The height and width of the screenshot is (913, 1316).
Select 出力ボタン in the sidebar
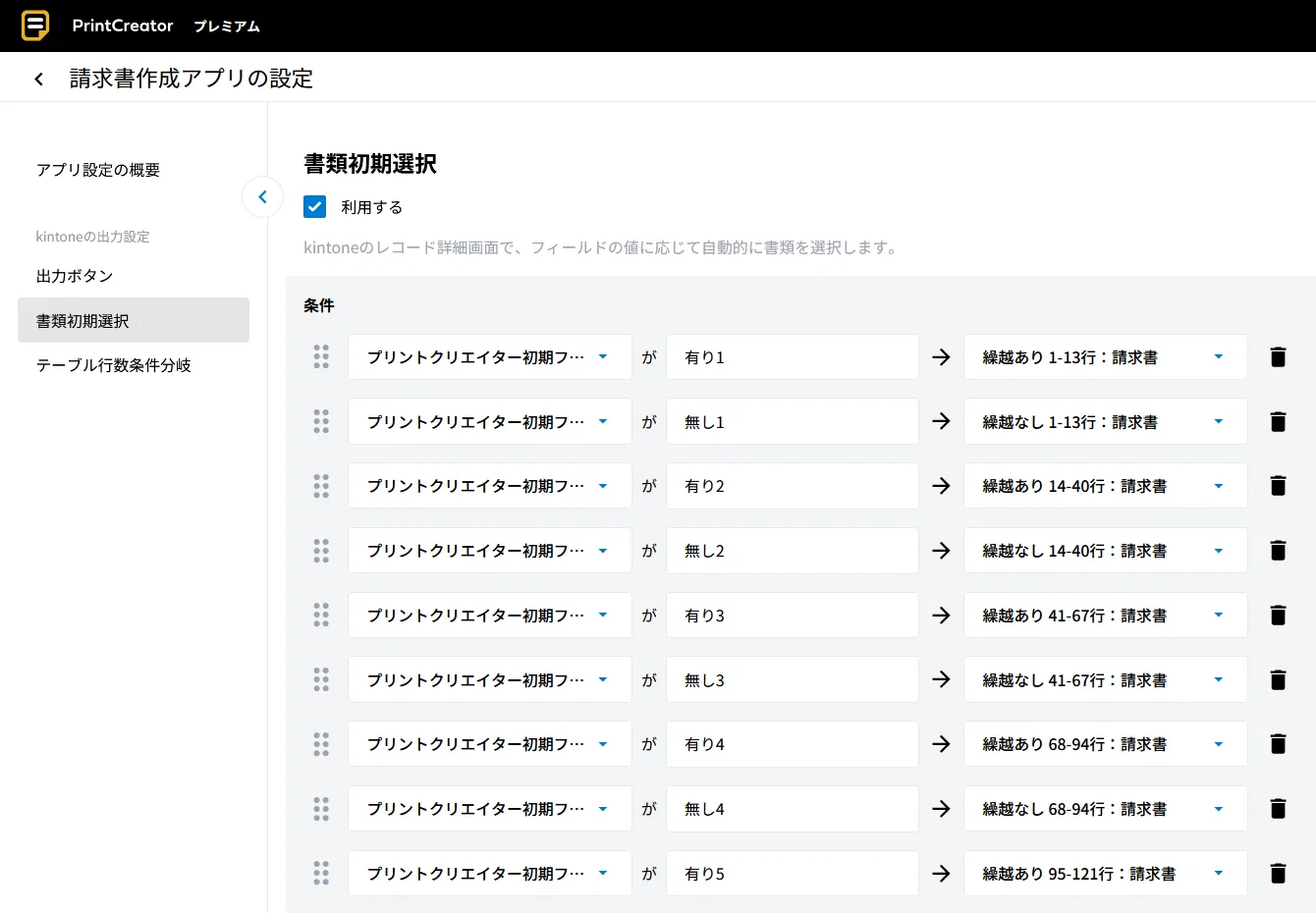[x=75, y=276]
